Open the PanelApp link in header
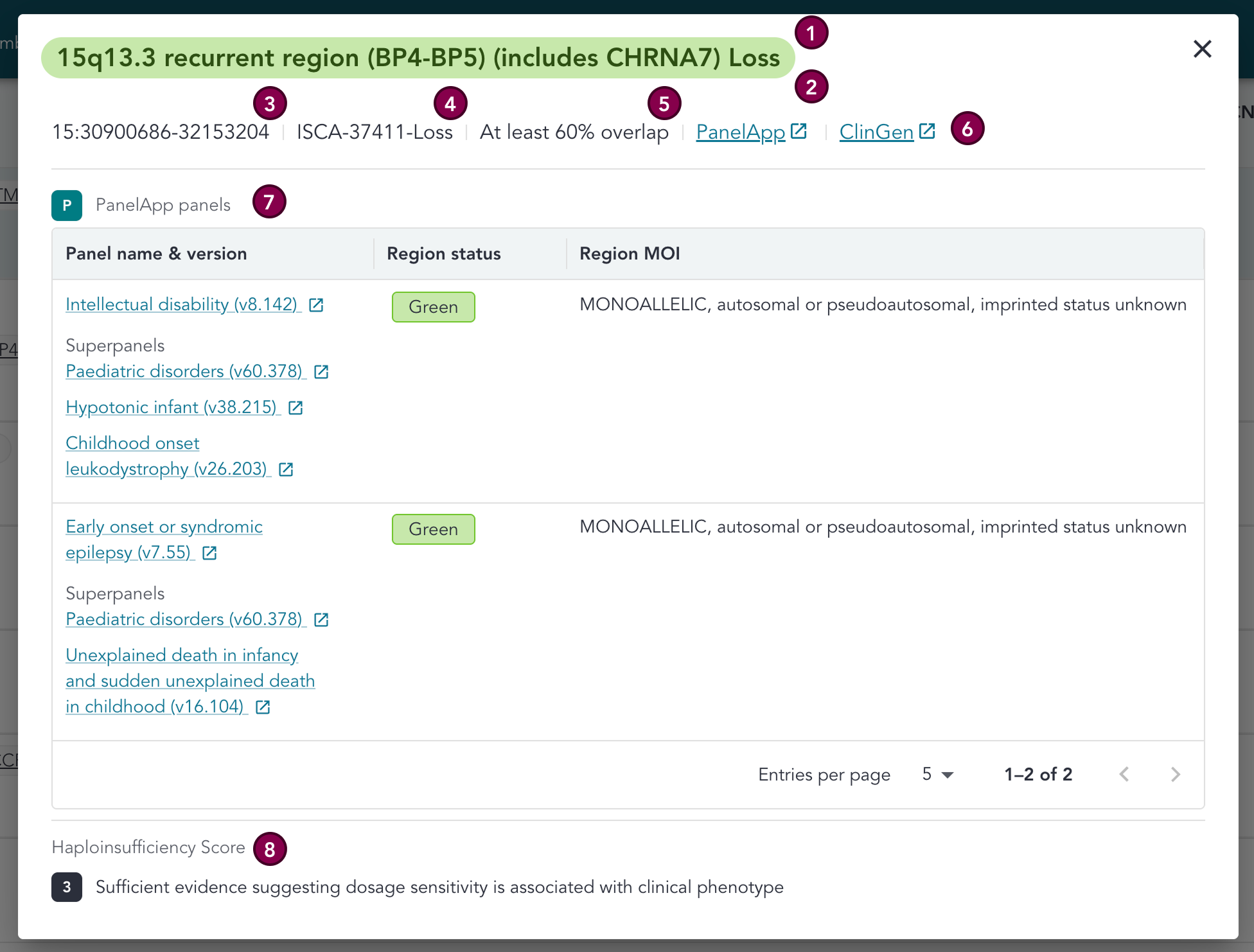Viewport: 1254px width, 952px height. click(x=740, y=132)
